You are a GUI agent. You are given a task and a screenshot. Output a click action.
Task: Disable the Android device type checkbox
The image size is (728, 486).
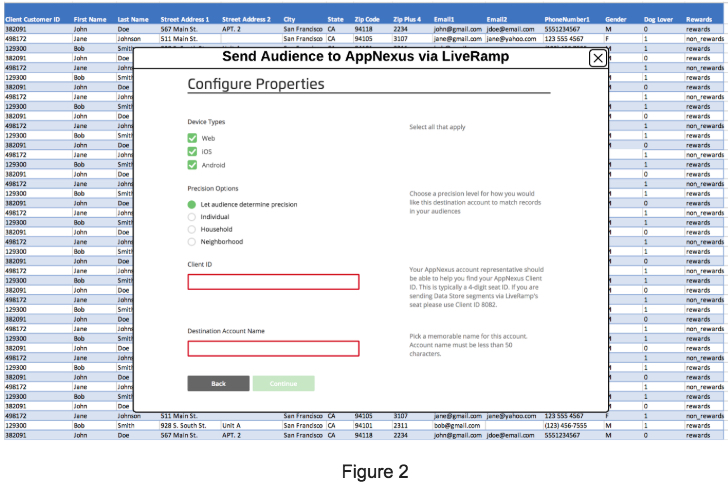coord(192,165)
